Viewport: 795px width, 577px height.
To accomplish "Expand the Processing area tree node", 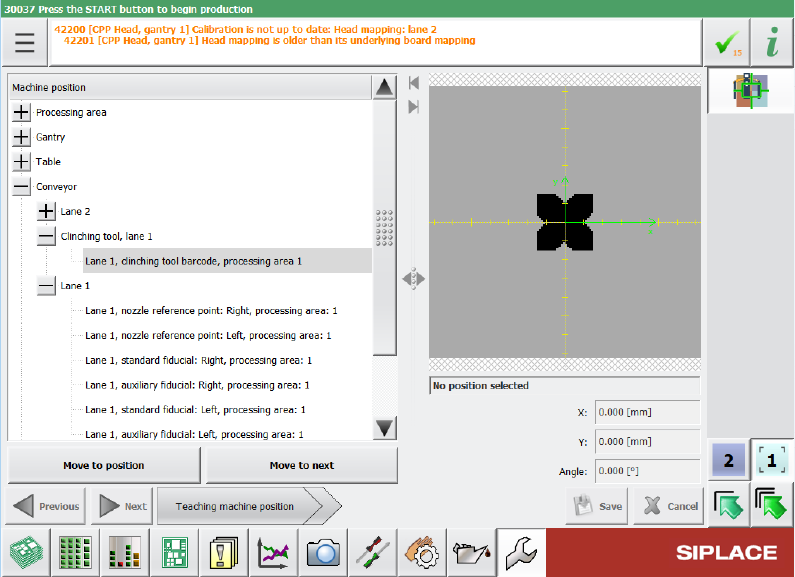I will [22, 113].
